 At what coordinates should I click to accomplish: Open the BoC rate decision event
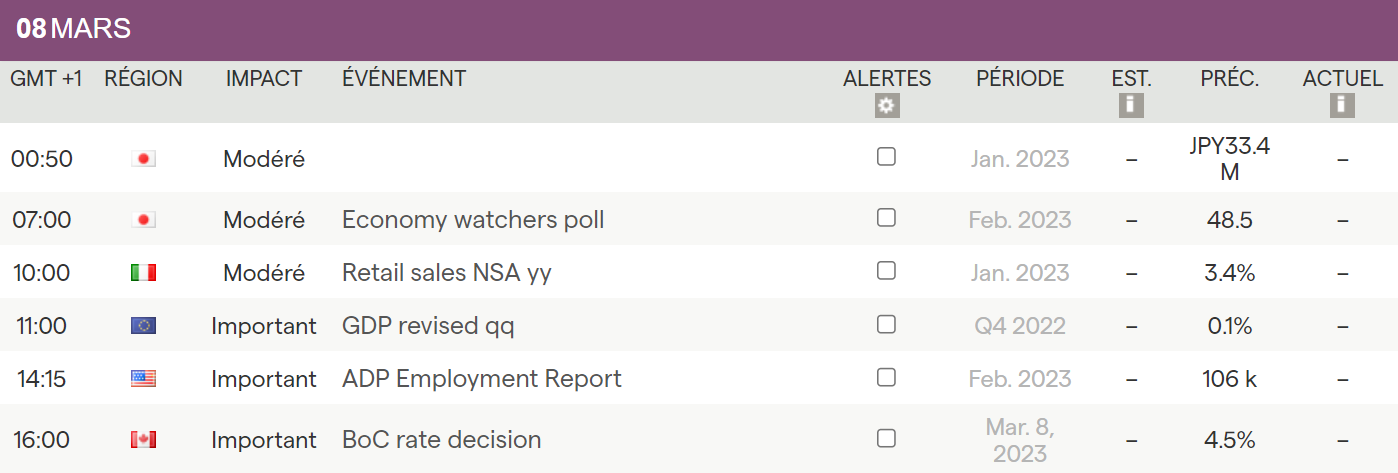(x=441, y=439)
